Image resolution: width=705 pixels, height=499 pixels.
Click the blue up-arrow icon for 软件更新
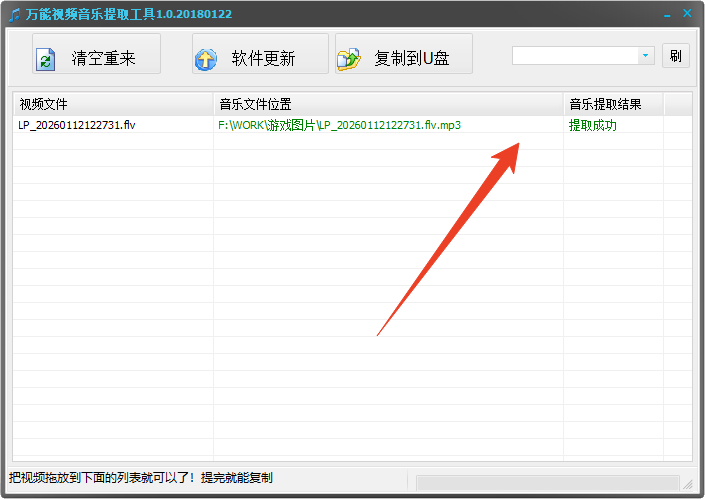206,59
